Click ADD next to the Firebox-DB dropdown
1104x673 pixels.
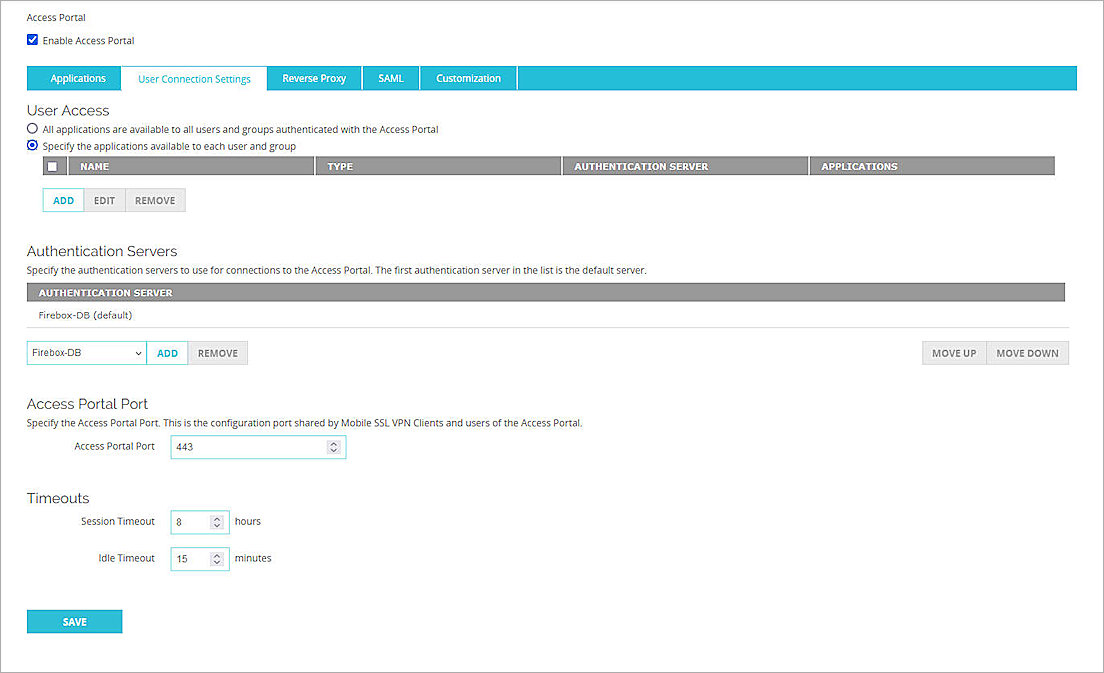click(167, 352)
